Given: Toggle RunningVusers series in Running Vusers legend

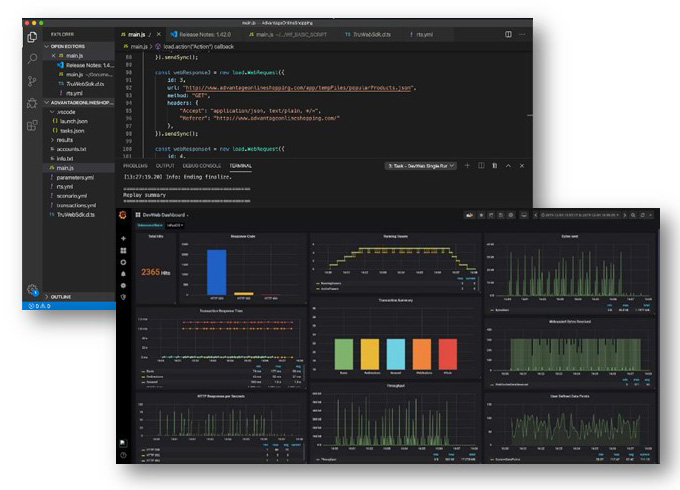Looking at the screenshot, I should [x=327, y=283].
